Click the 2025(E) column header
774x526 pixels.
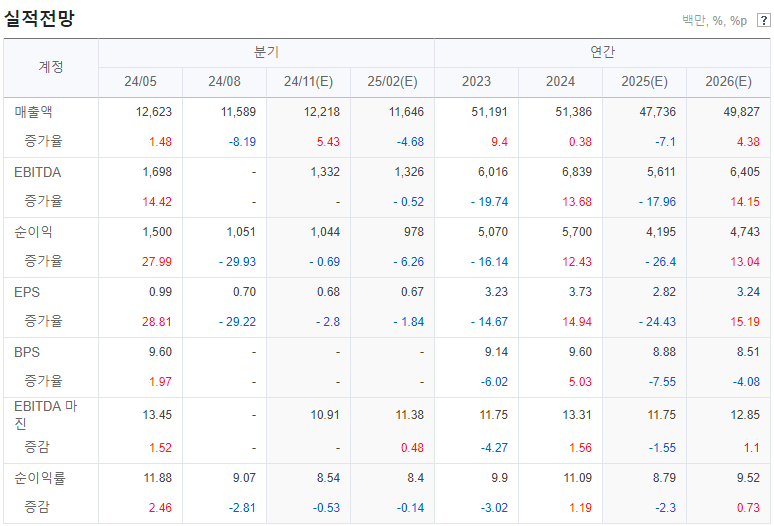(x=644, y=81)
